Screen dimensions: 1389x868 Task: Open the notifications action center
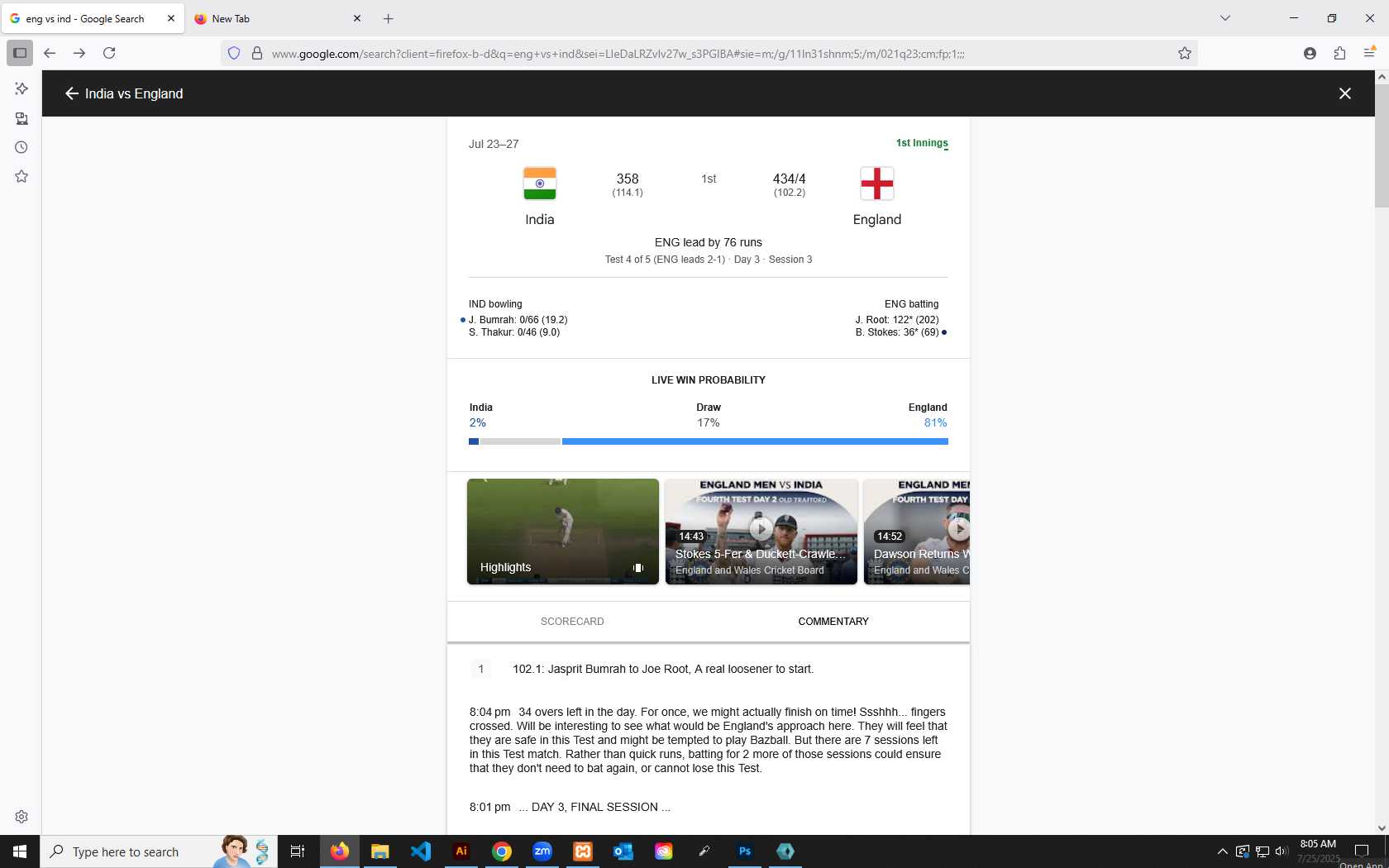point(1361,851)
